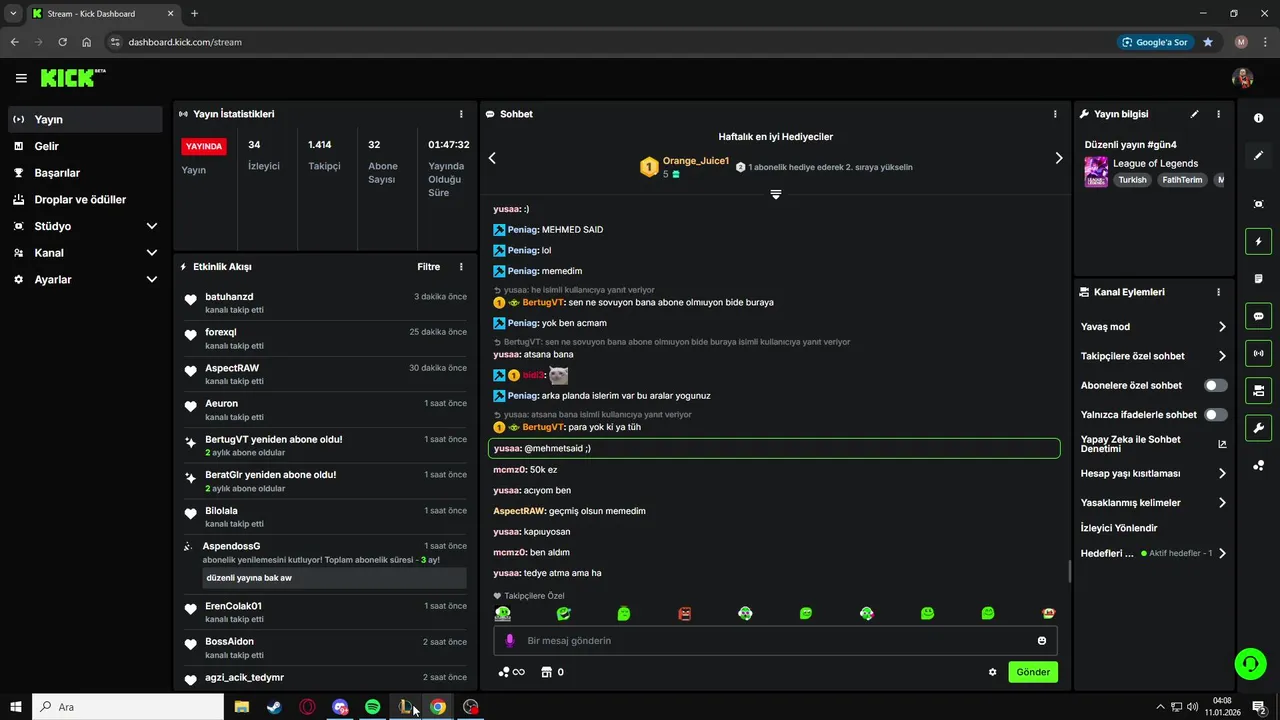The height and width of the screenshot is (720, 1280).
Task: Collapse the top gifters banner in chat
Action: [x=775, y=194]
